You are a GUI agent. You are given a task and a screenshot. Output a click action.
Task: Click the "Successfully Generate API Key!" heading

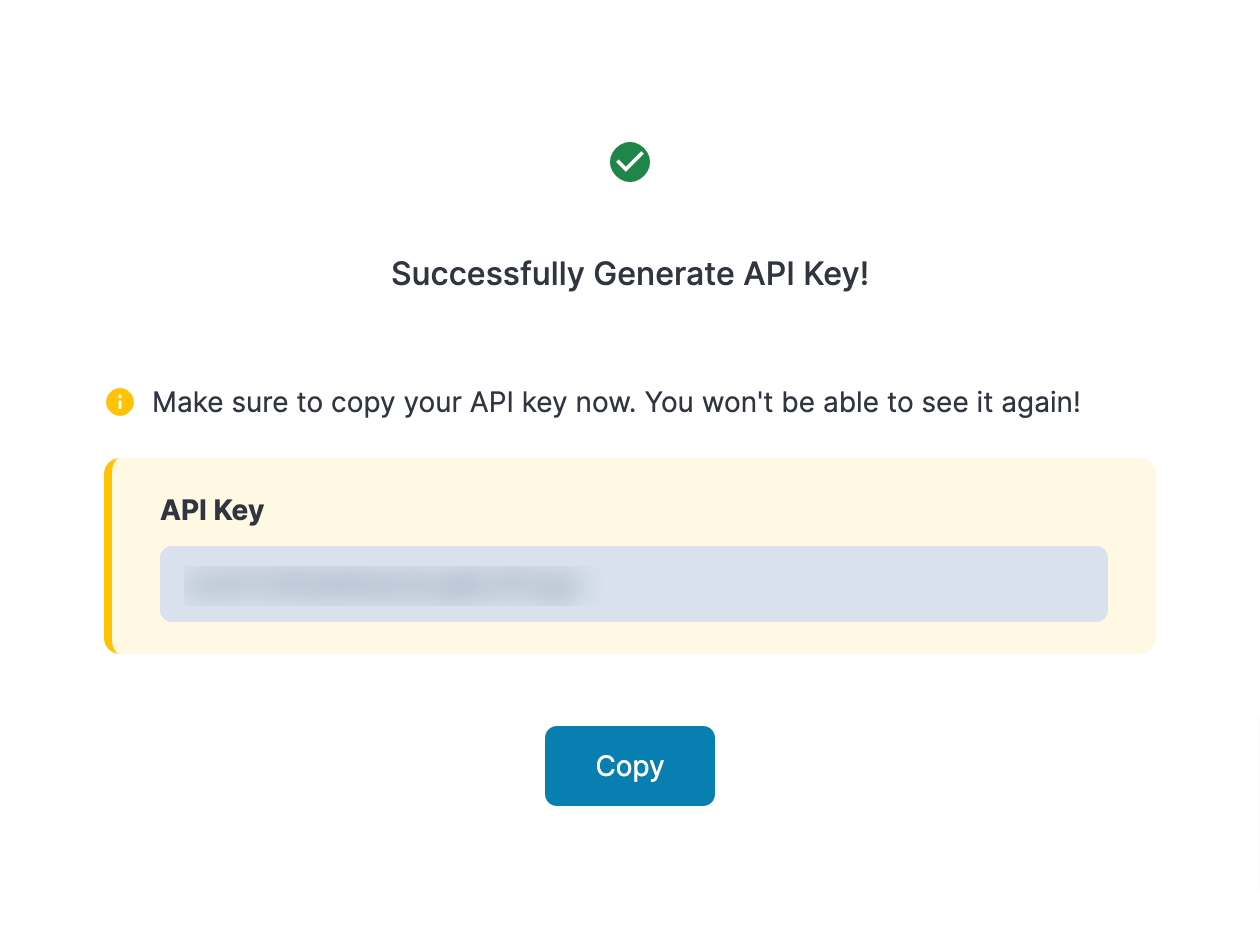point(630,274)
